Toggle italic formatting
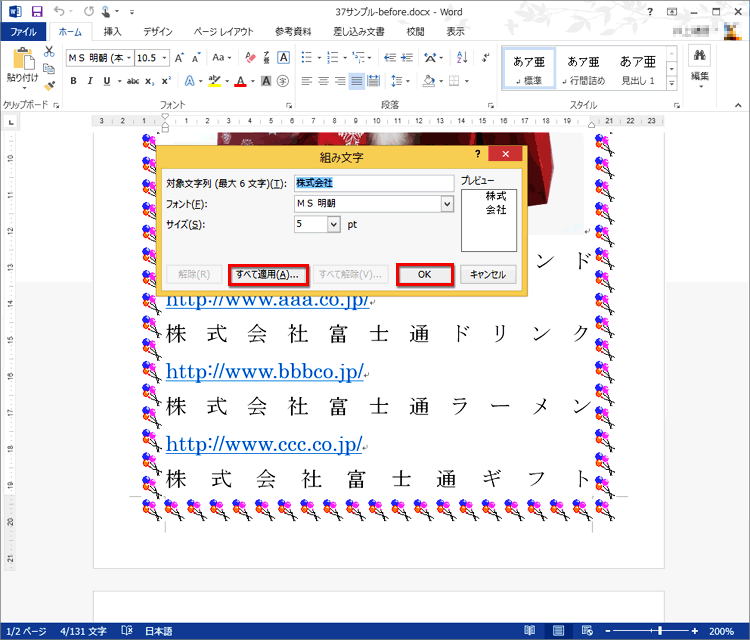750x640 pixels. point(90,81)
